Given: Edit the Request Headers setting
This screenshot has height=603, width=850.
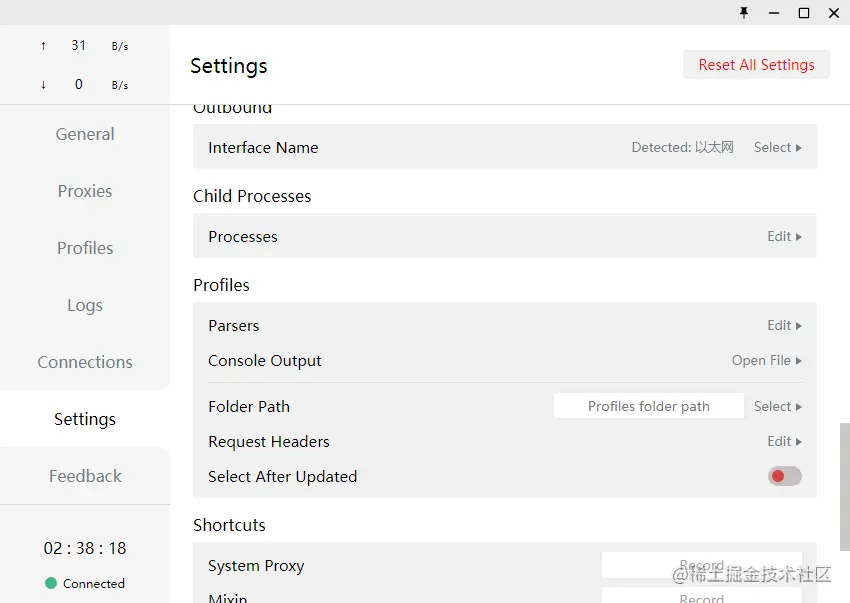Looking at the screenshot, I should [784, 441].
